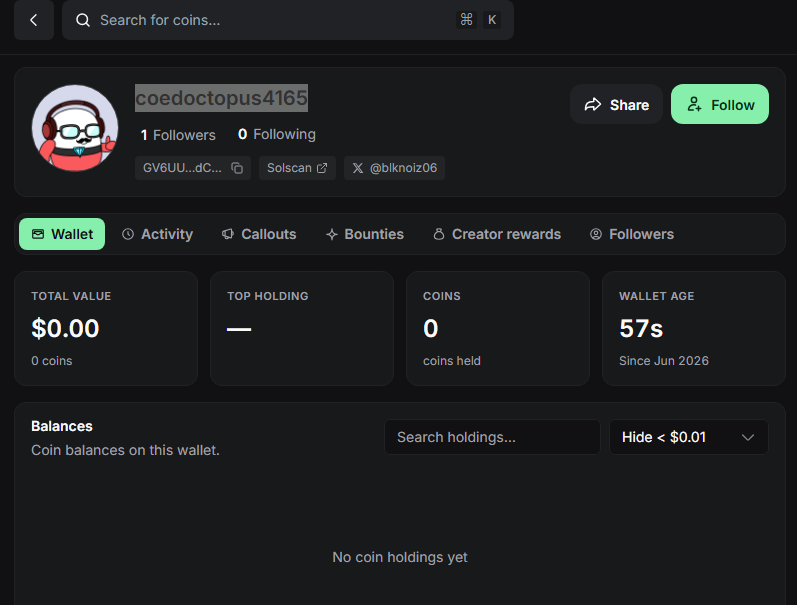The height and width of the screenshot is (605, 797).
Task: Click the 0 coins label under Total Value
Action: (52, 361)
